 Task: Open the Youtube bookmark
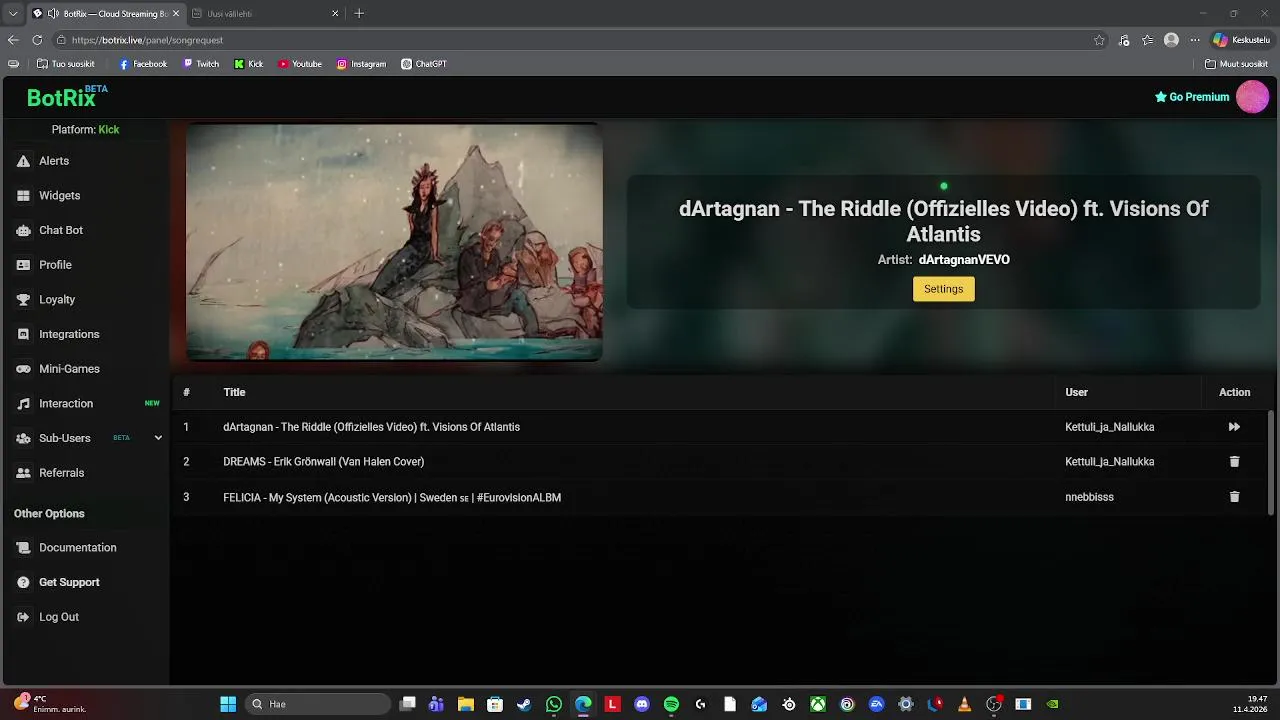tap(300, 64)
